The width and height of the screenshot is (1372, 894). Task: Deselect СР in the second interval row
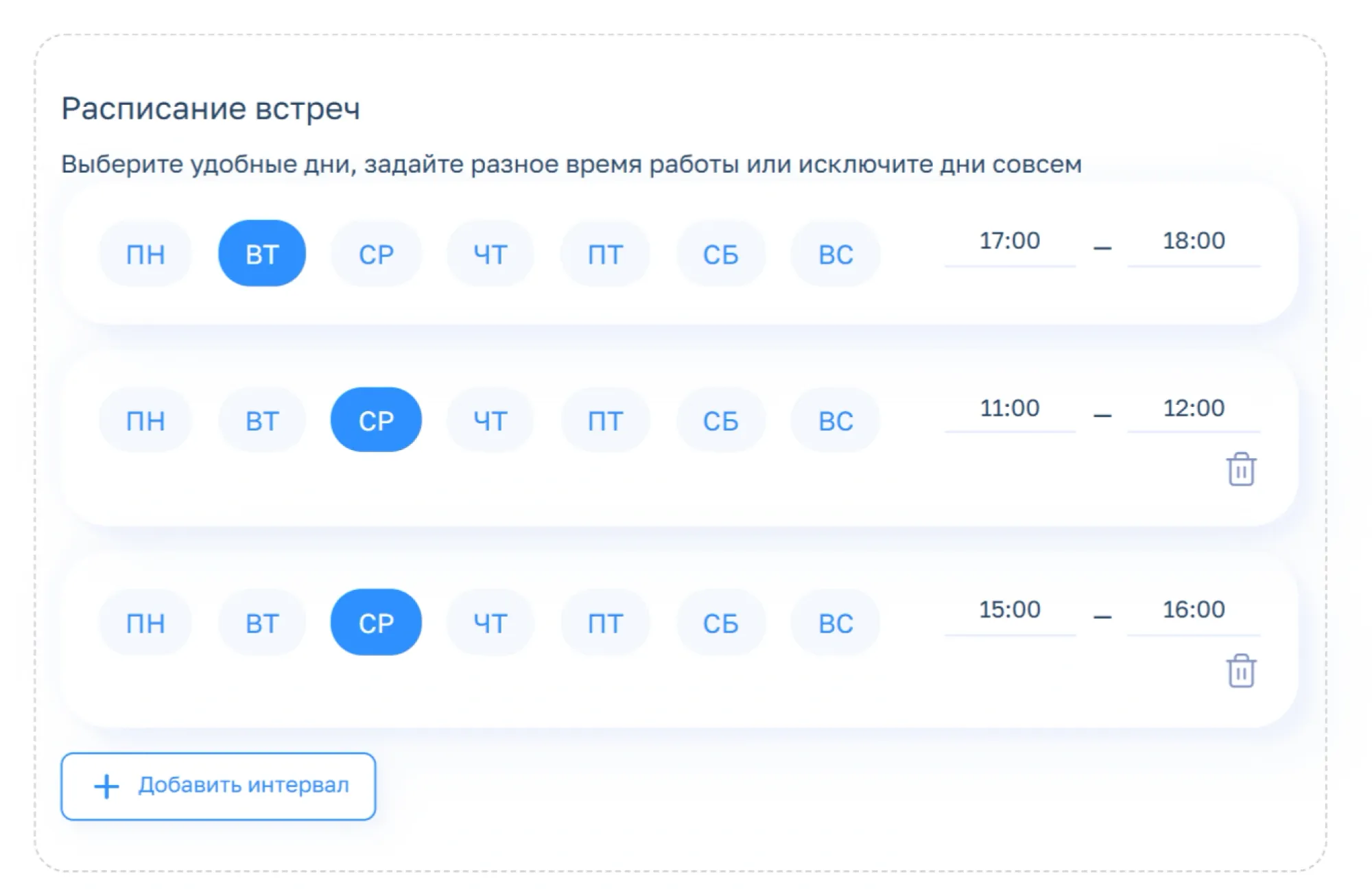(376, 421)
